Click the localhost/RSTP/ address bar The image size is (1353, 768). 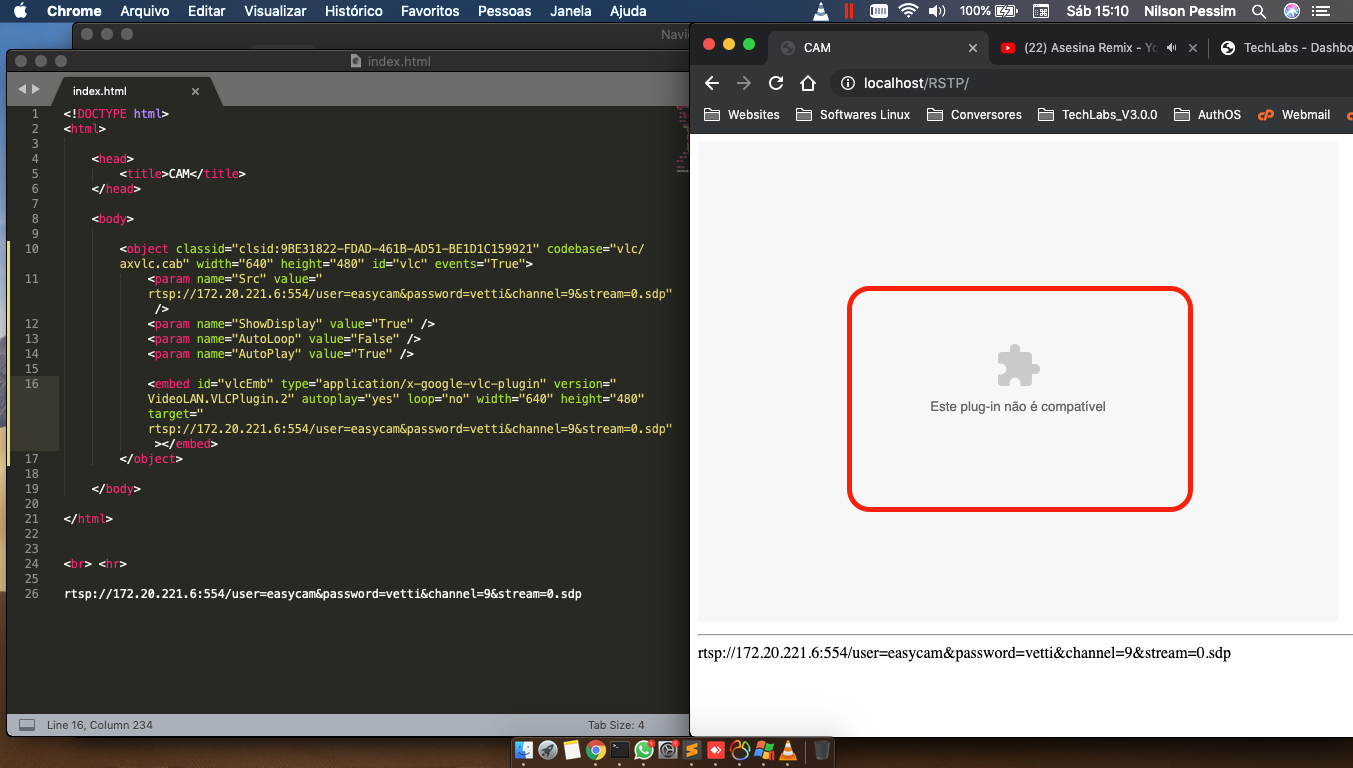click(x=1091, y=83)
